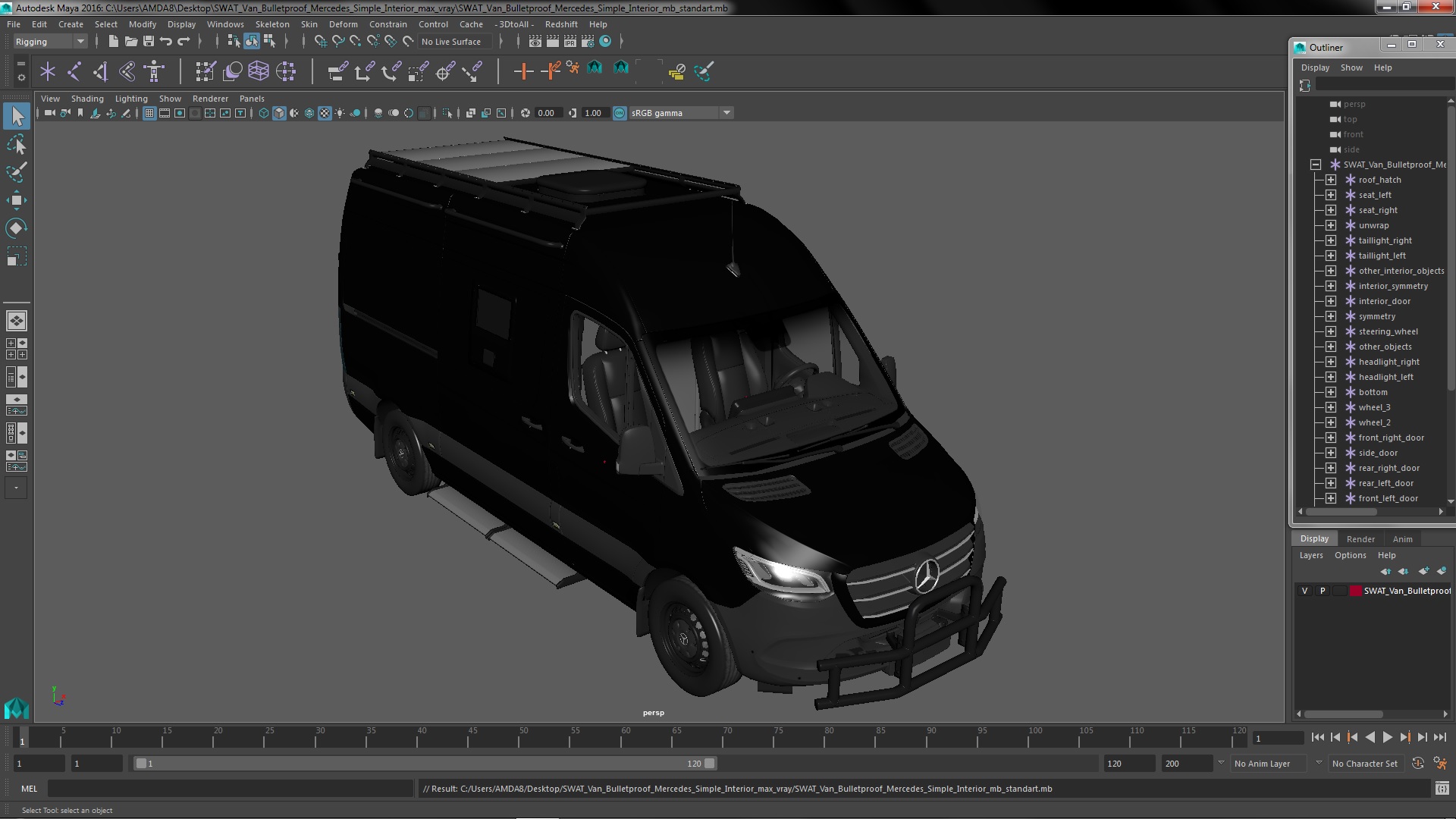
Task: Click the play forwards button
Action: [x=1387, y=737]
